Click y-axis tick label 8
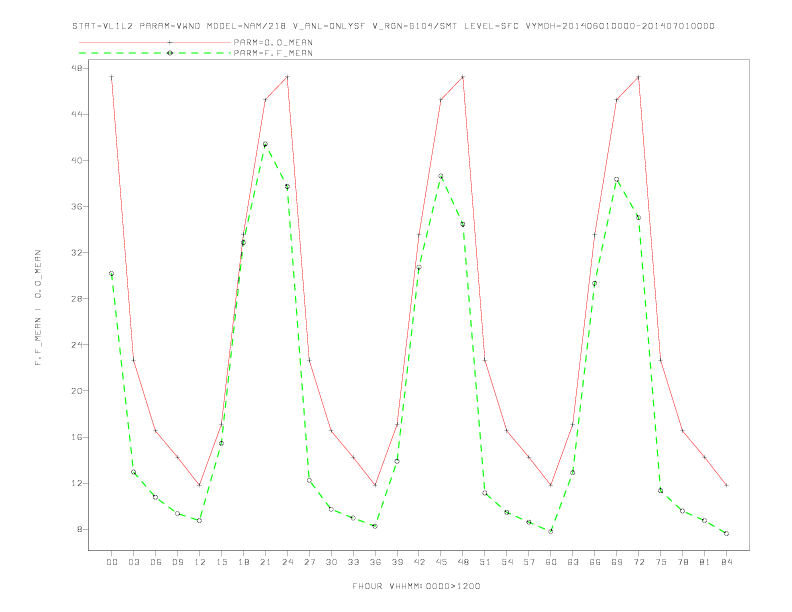 (x=80, y=530)
